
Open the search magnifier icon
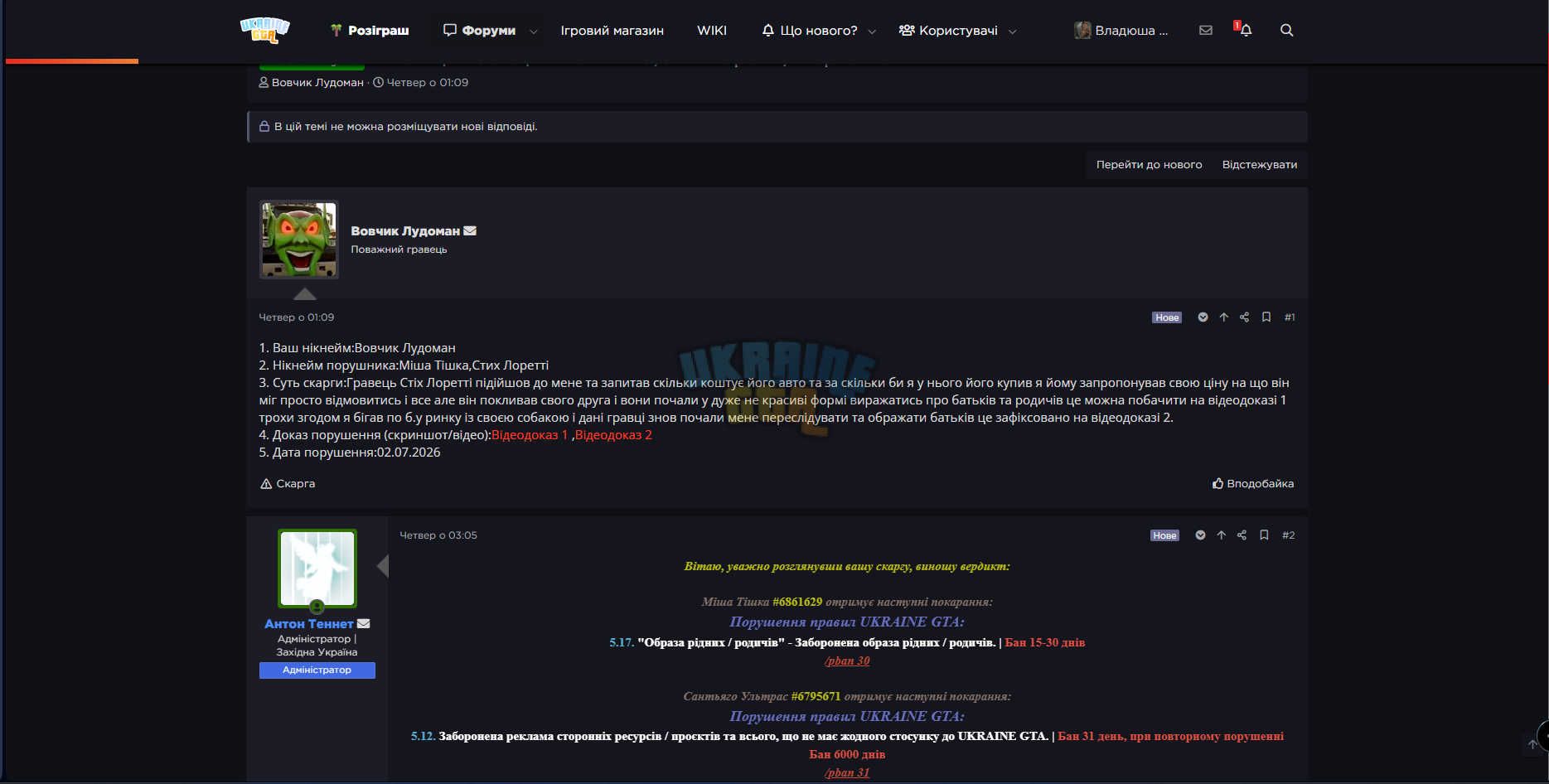1286,30
